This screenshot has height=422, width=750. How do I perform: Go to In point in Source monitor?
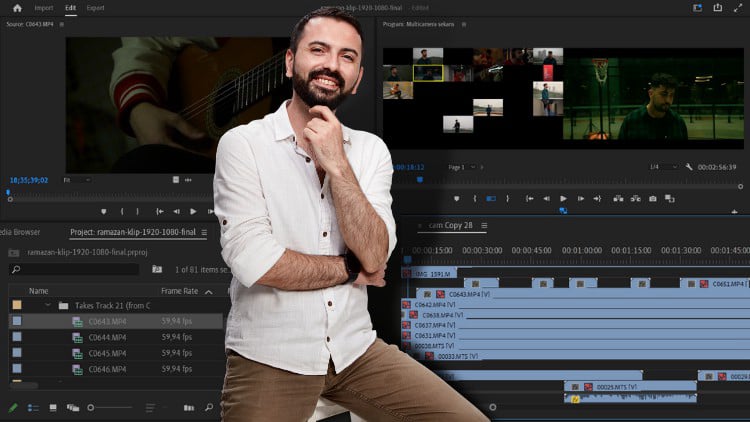pos(159,211)
